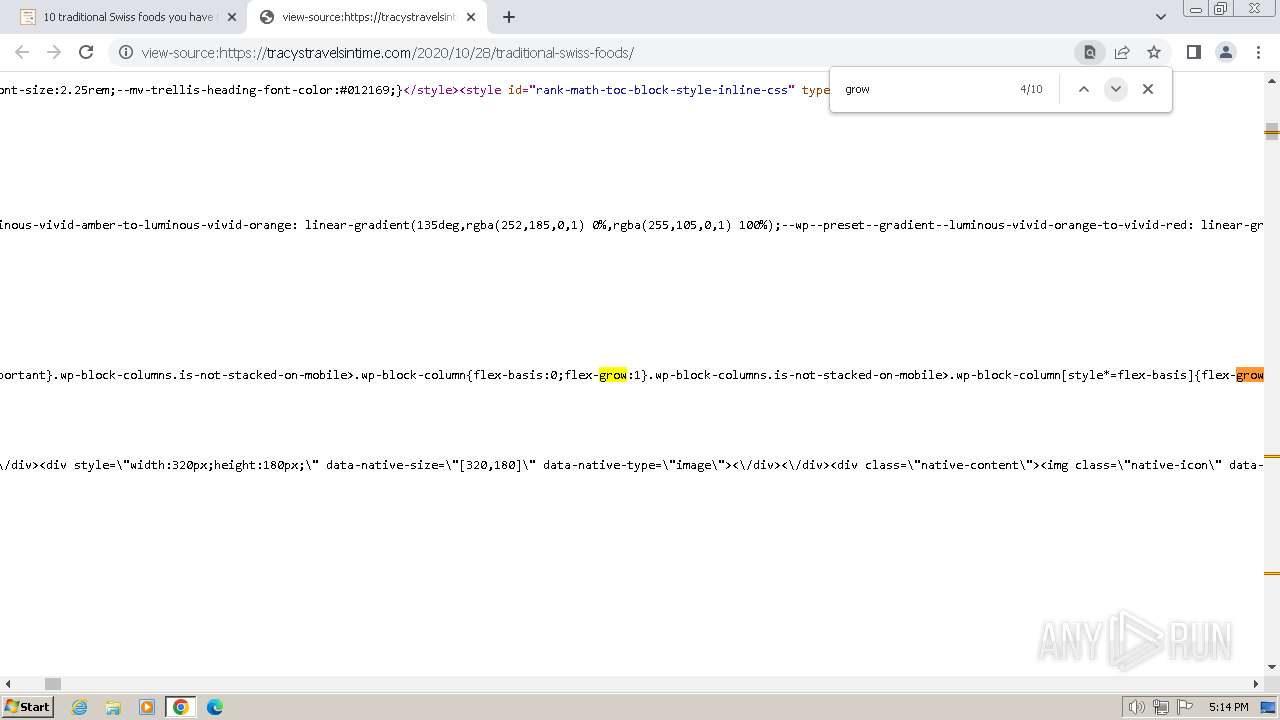Click vertical scrollbar down arrow
The height and width of the screenshot is (720, 1280).
tap(1272, 667)
